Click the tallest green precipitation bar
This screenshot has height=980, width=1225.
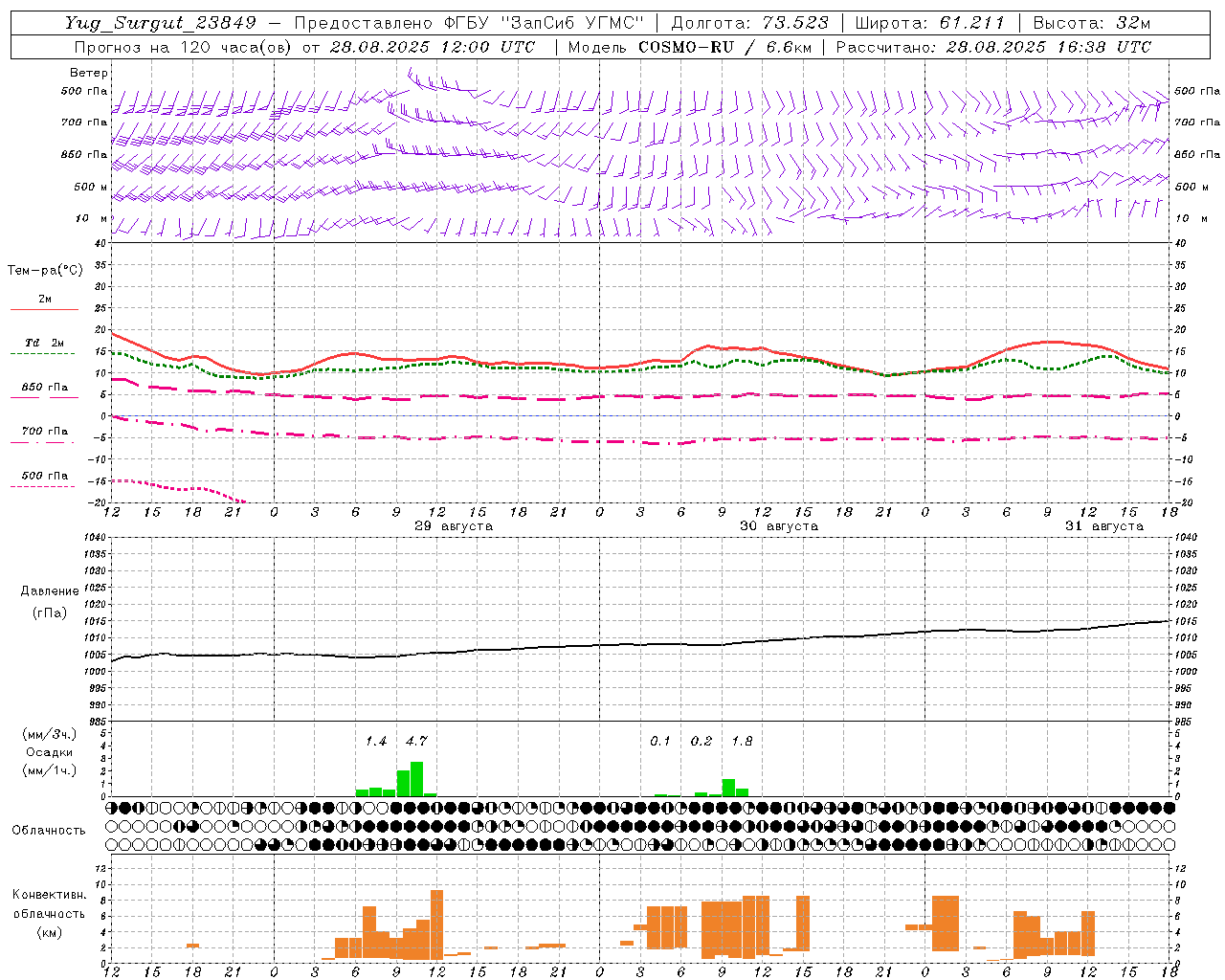point(416,779)
